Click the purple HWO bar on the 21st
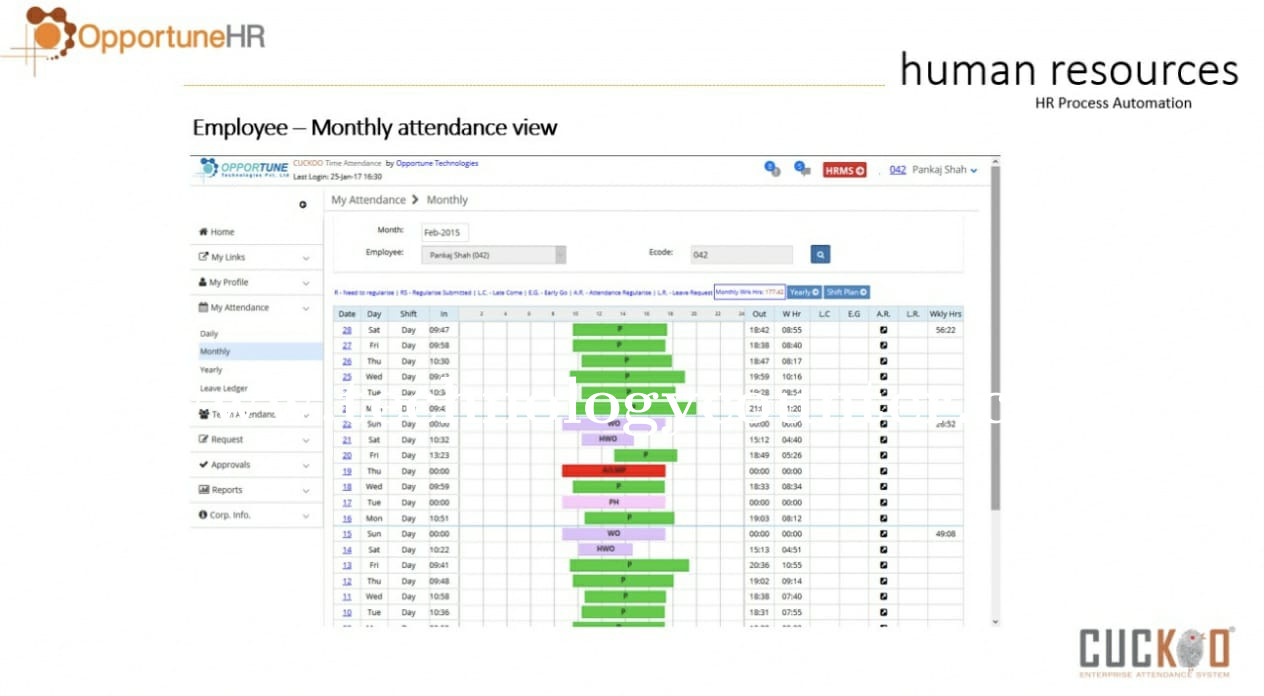The width and height of the screenshot is (1264, 696). (x=607, y=440)
